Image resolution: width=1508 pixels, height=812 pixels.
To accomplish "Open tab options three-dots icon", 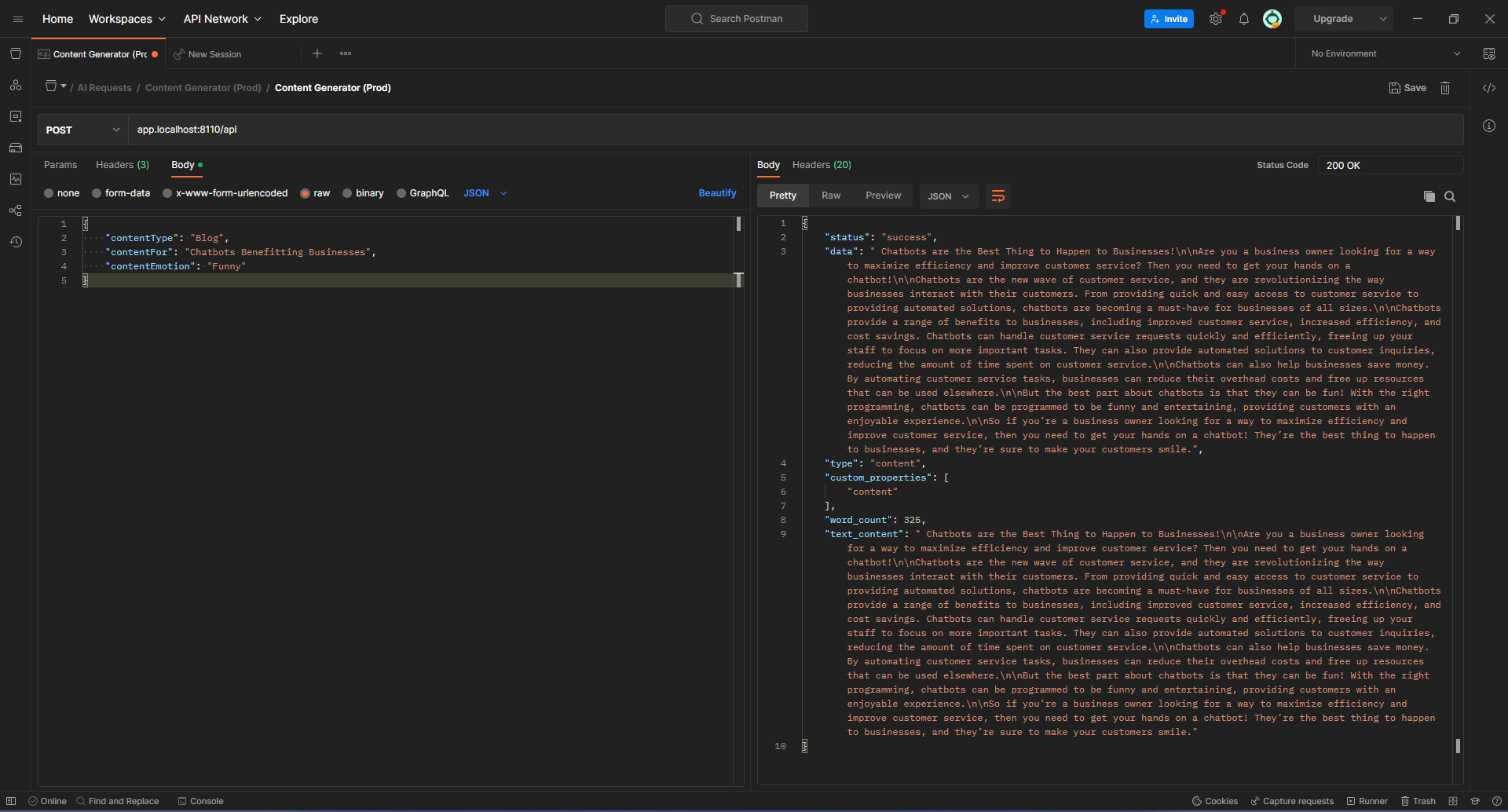I will (346, 53).
